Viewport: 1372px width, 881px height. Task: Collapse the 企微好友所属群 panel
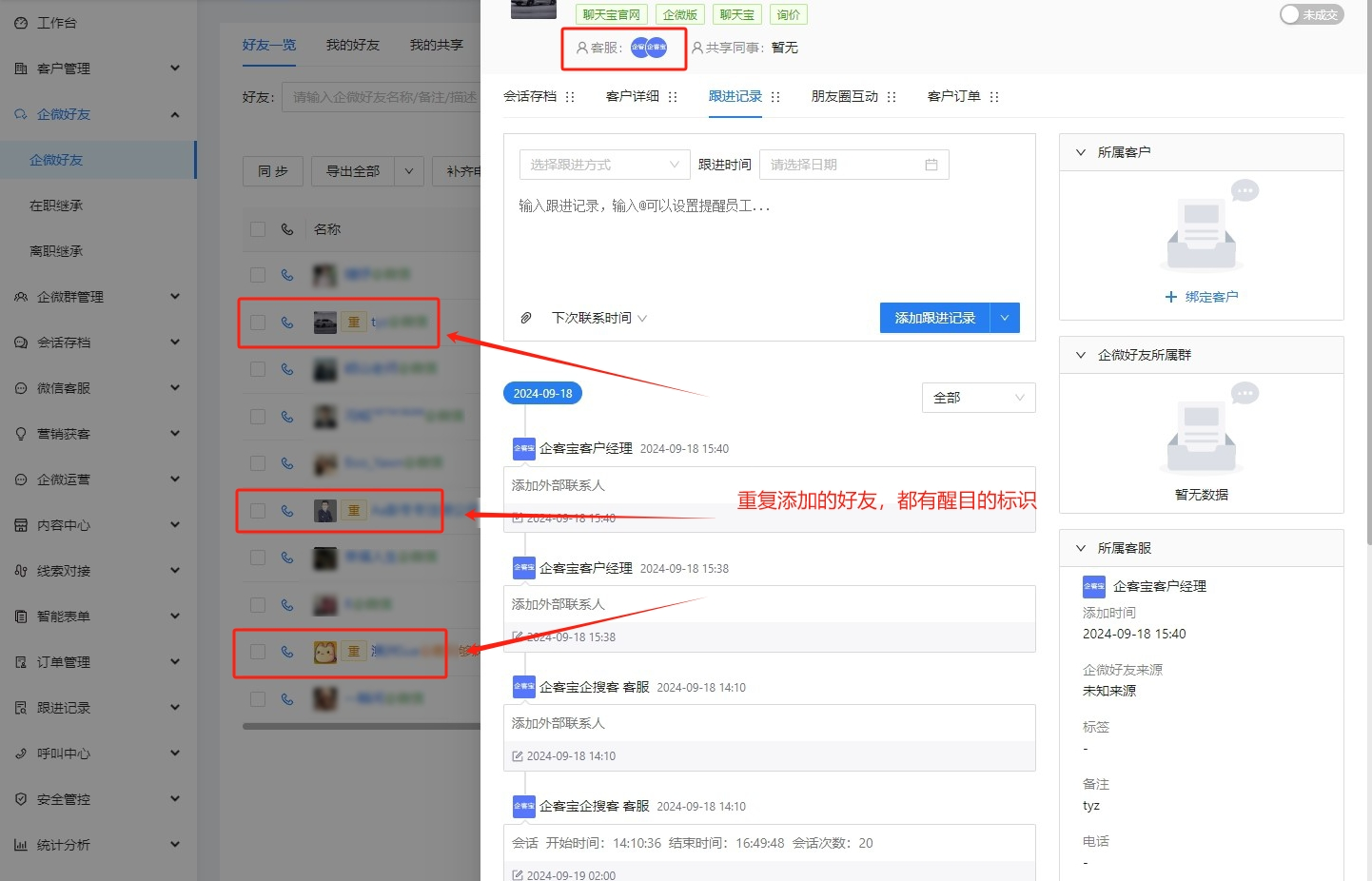click(x=1081, y=355)
